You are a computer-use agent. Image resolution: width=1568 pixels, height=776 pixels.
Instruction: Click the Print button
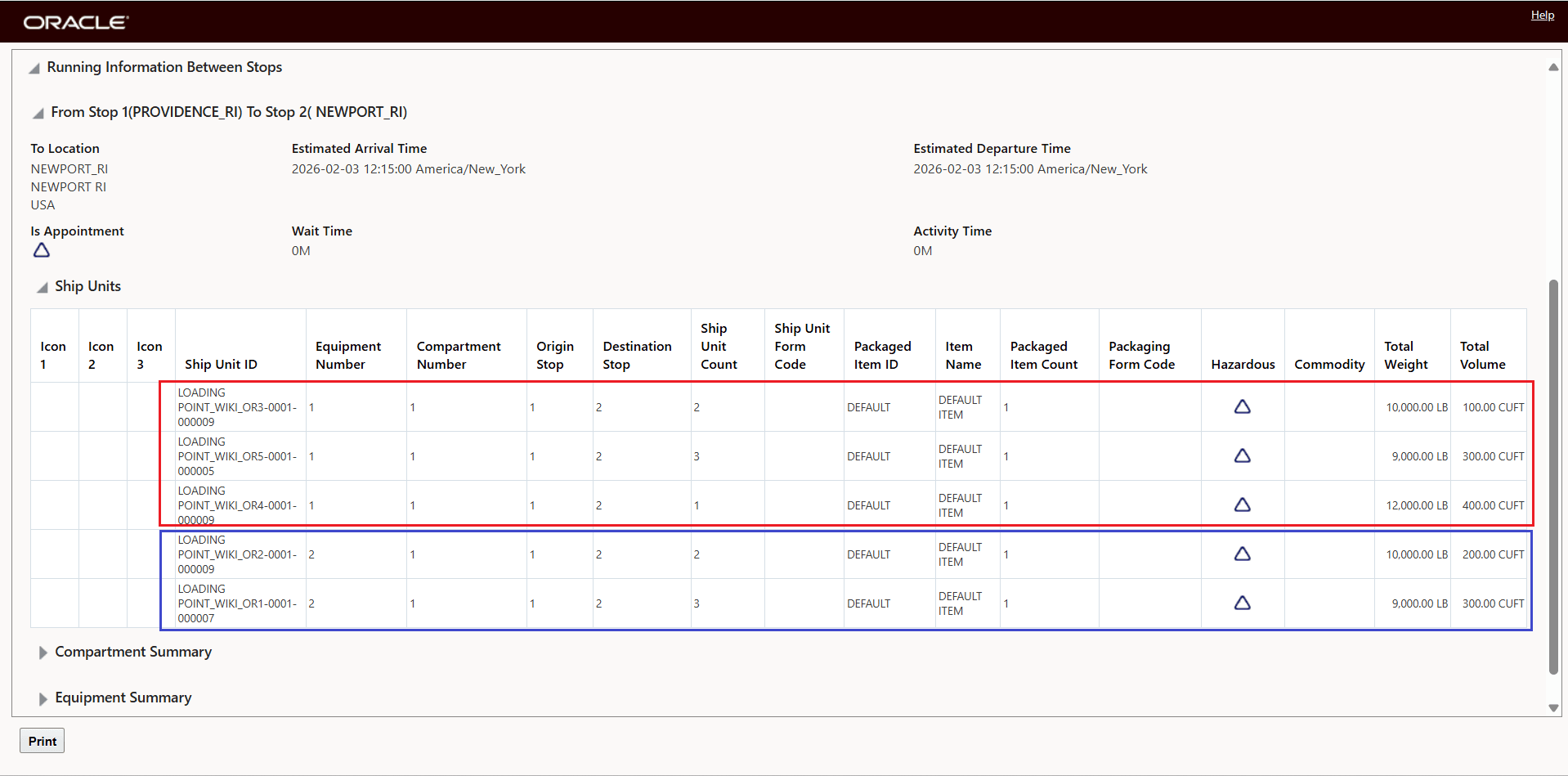(x=41, y=740)
